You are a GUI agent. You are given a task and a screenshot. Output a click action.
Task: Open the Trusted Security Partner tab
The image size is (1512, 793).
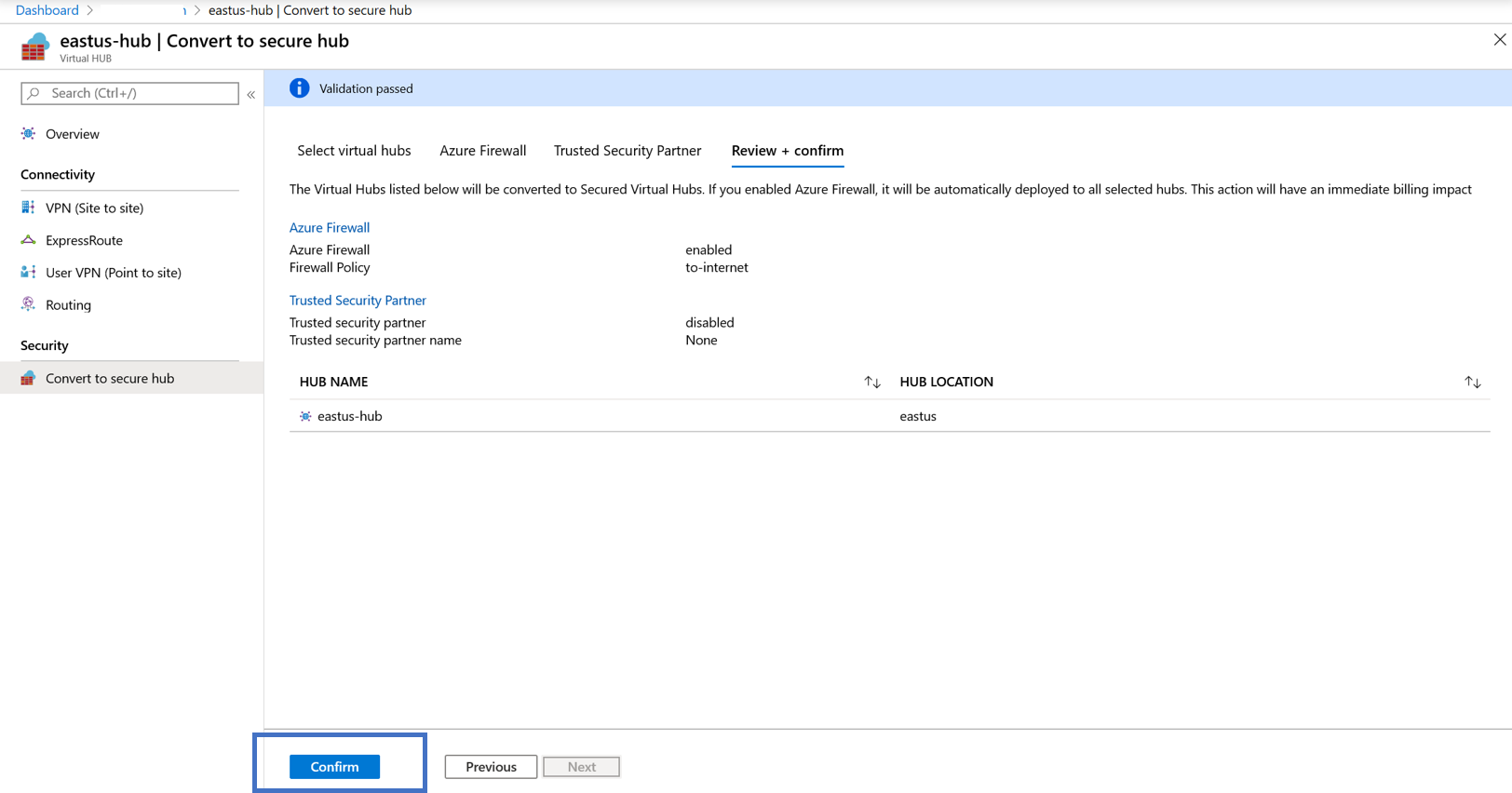628,151
